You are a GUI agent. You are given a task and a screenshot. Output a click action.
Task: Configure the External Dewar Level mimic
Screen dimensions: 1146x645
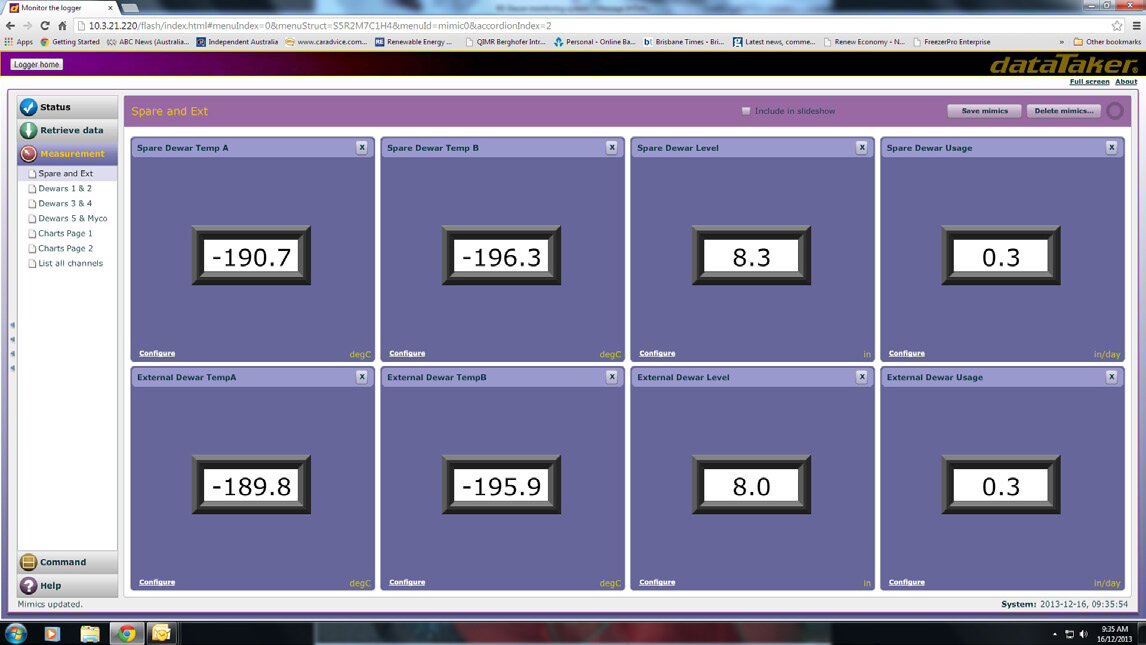click(x=657, y=582)
